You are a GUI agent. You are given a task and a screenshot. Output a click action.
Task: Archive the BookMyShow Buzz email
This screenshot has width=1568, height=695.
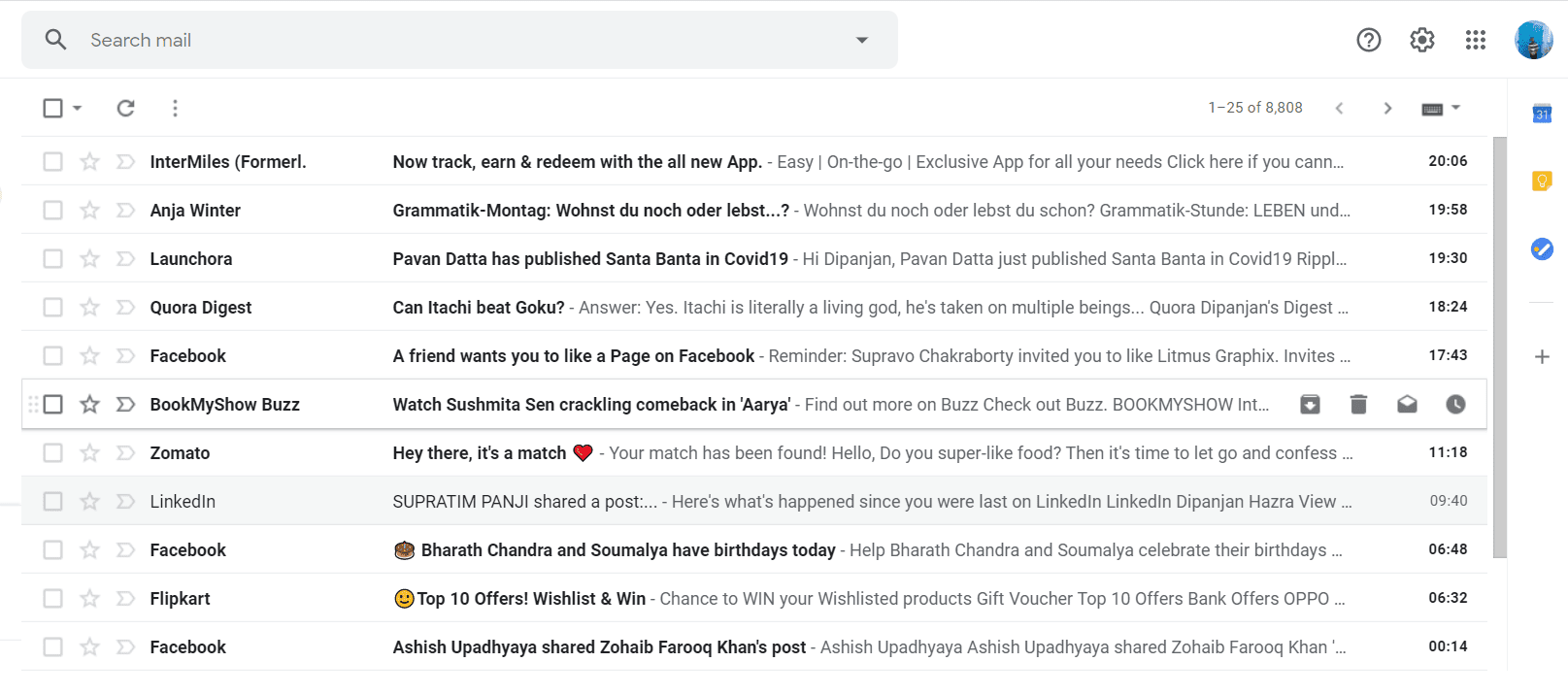[x=1310, y=404]
